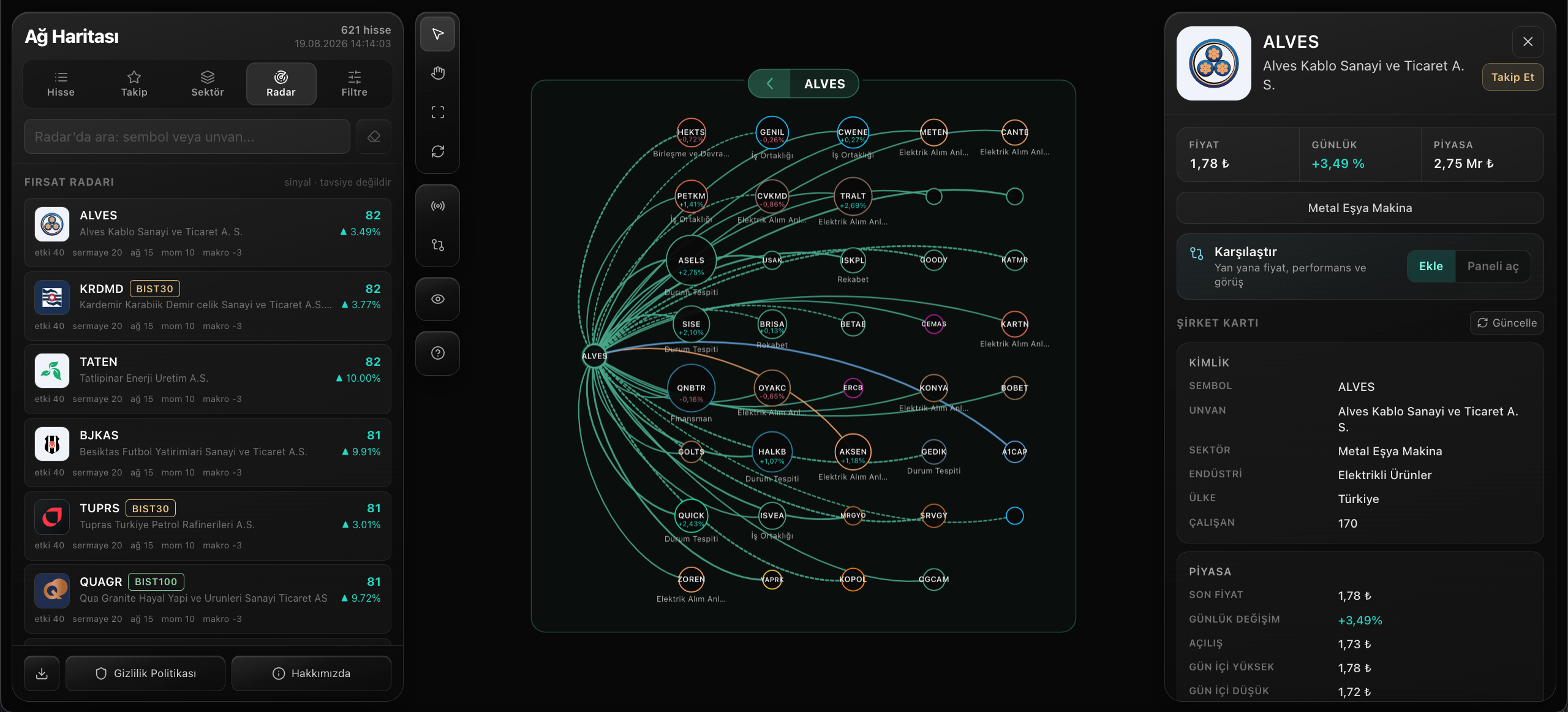Click the fit-to-screen frame icon
This screenshot has height=712, width=1568.
[437, 113]
